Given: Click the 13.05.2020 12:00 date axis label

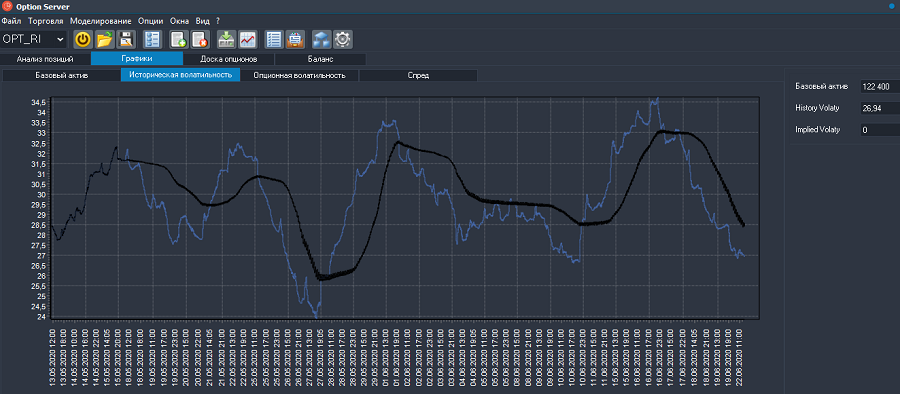Looking at the screenshot, I should tap(52, 357).
